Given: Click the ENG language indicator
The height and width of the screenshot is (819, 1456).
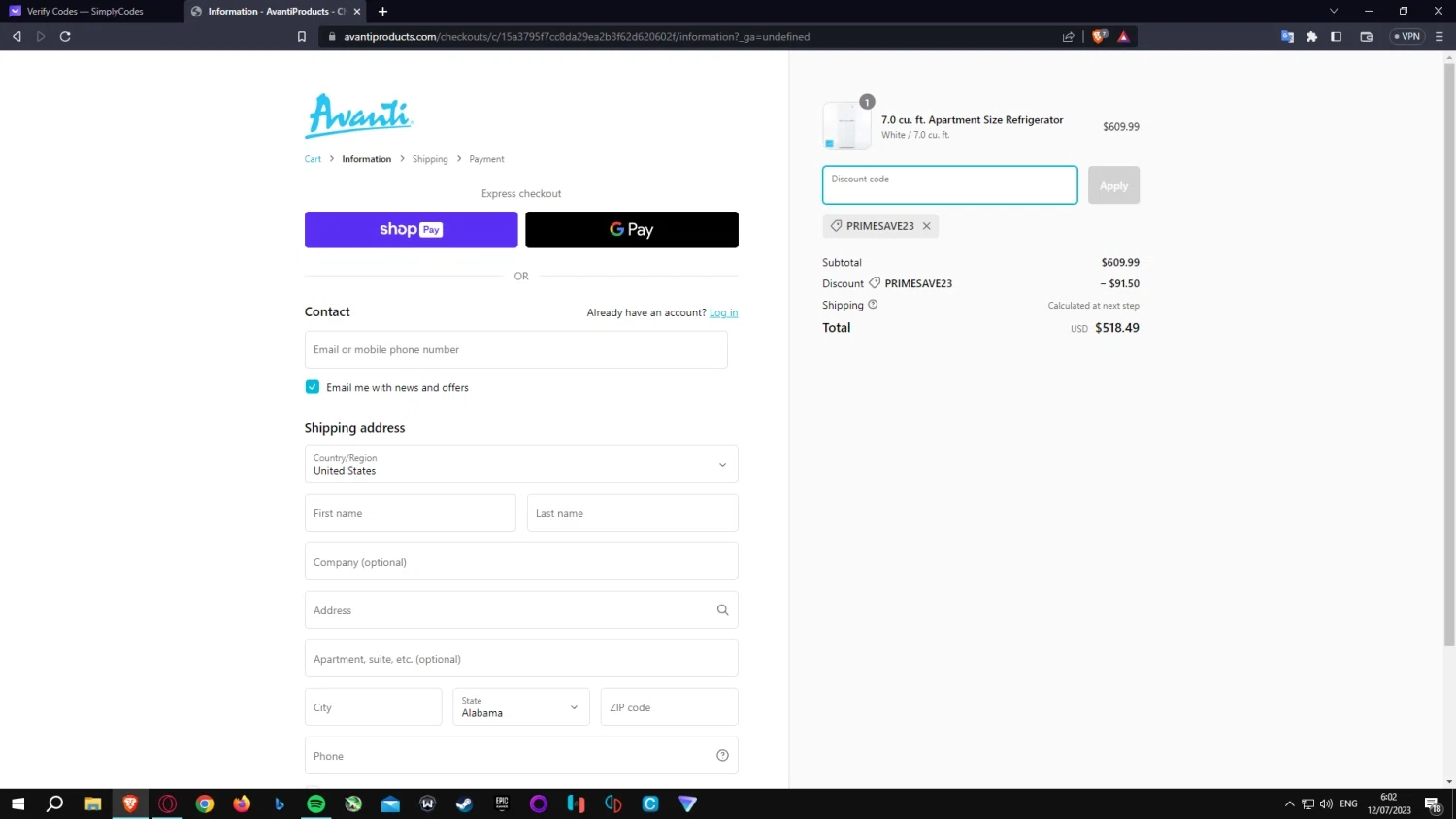Looking at the screenshot, I should pos(1348,803).
